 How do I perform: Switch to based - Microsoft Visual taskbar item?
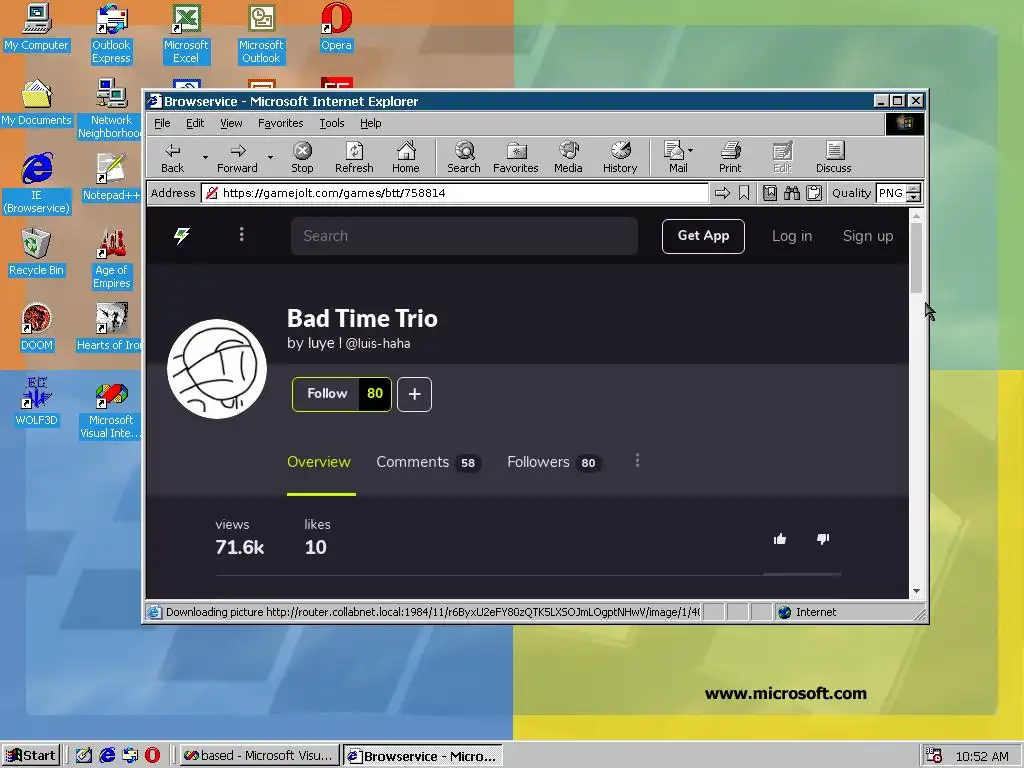coord(259,756)
